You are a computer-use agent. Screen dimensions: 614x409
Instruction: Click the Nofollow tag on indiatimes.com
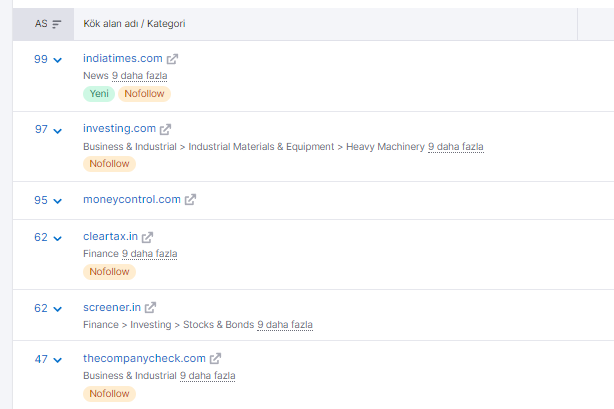tap(144, 94)
